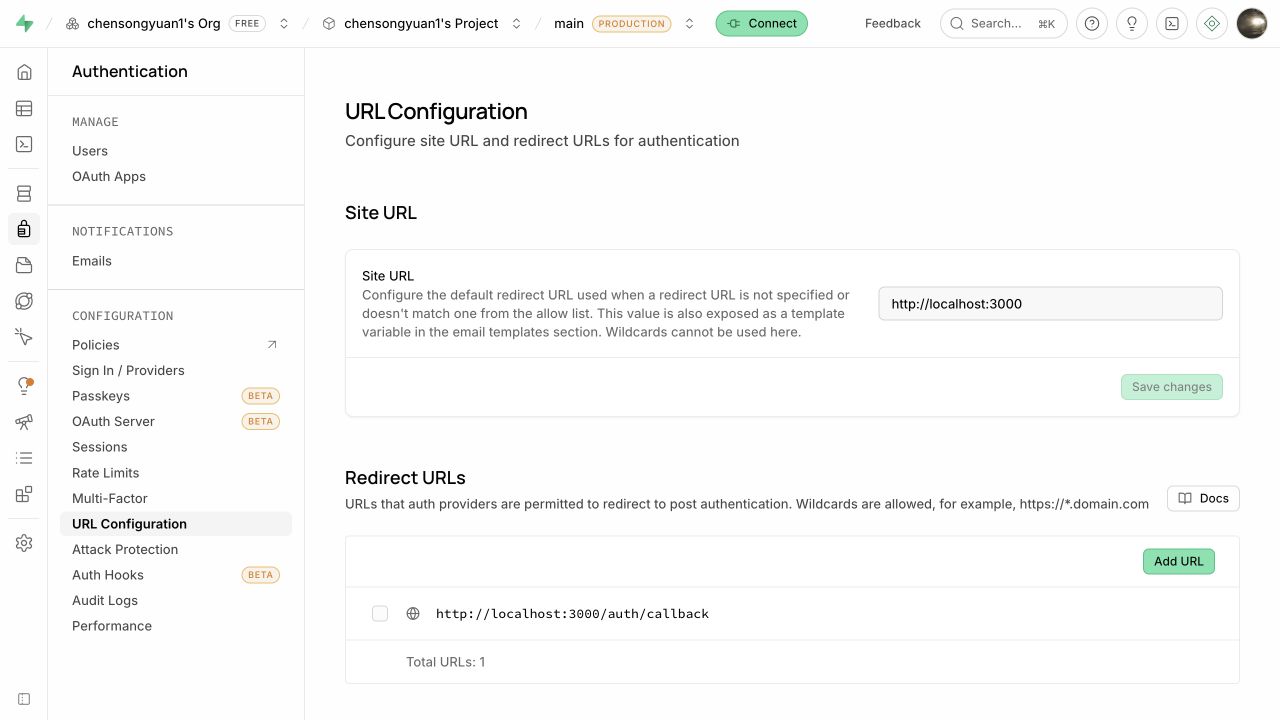Open the Search command box
Image resolution: width=1280 pixels, height=720 pixels.
[x=1003, y=23]
